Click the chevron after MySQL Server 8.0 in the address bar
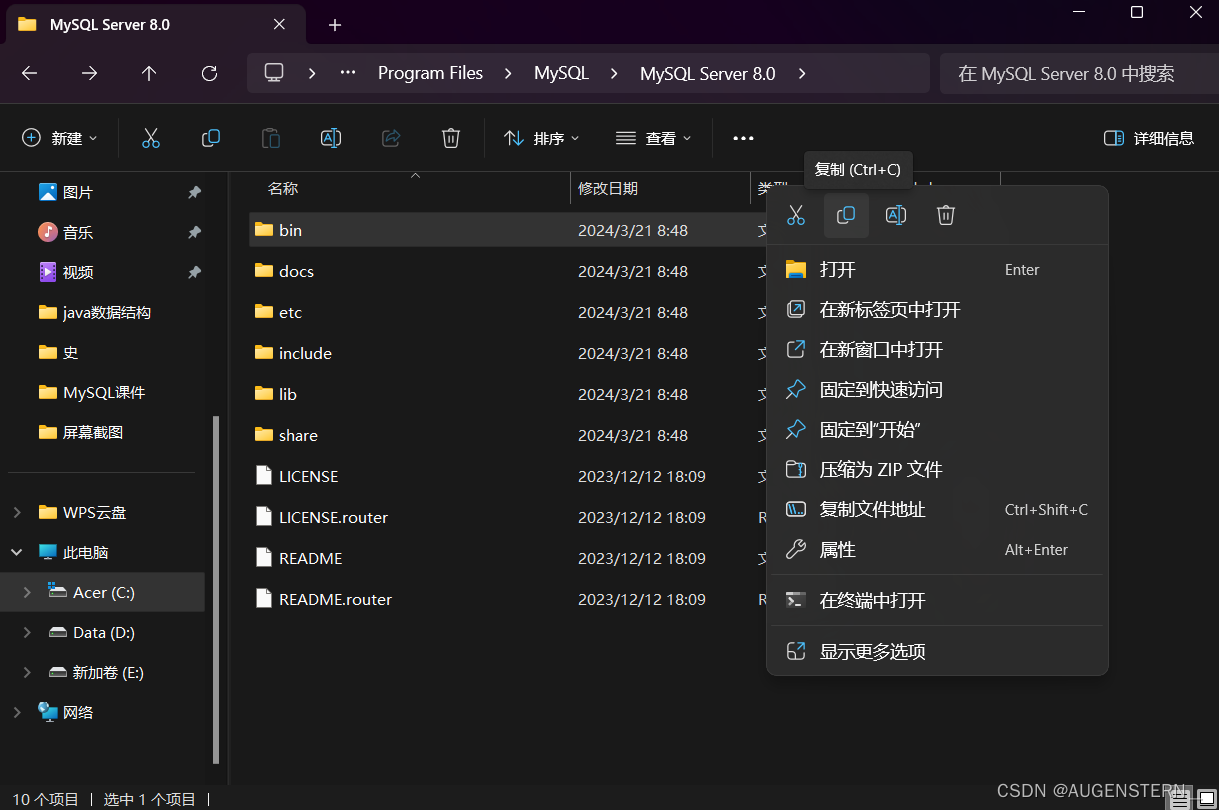The height and width of the screenshot is (810, 1219). (x=802, y=73)
